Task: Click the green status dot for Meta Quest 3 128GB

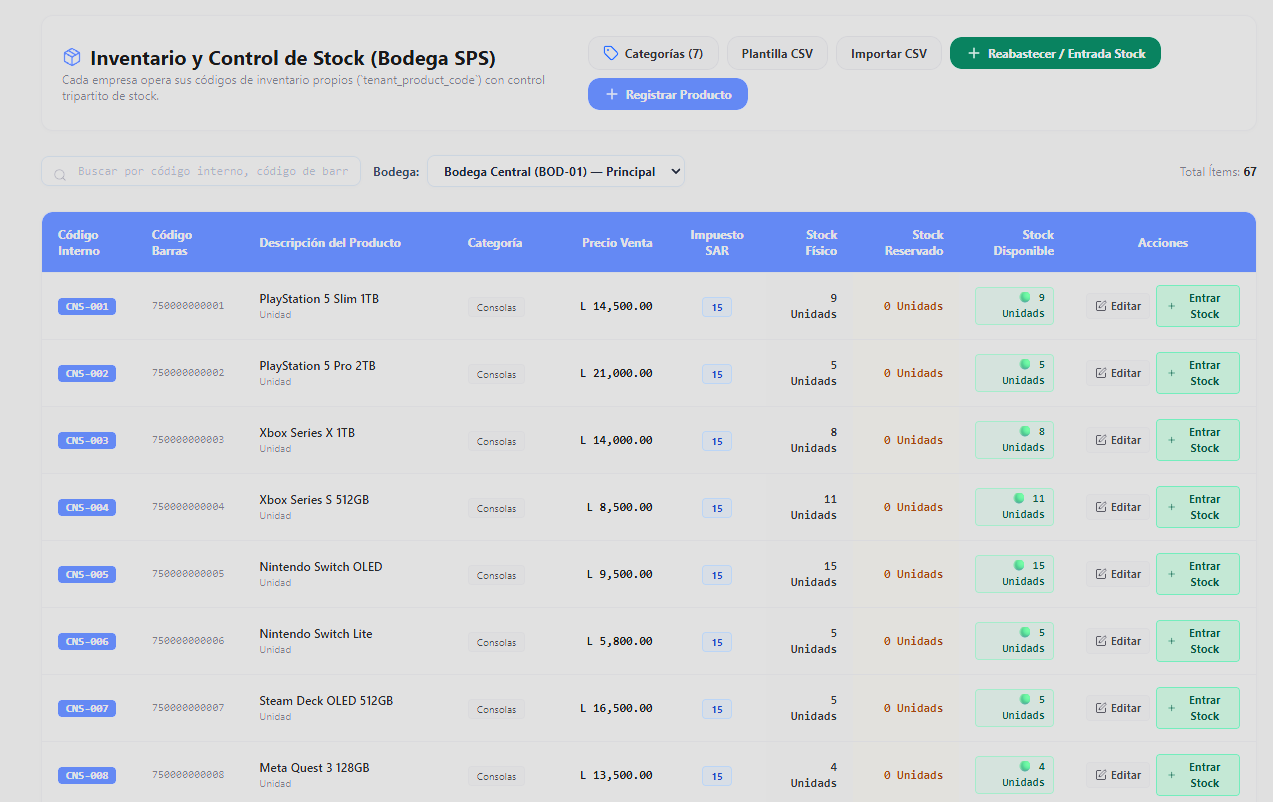Action: click(1024, 766)
